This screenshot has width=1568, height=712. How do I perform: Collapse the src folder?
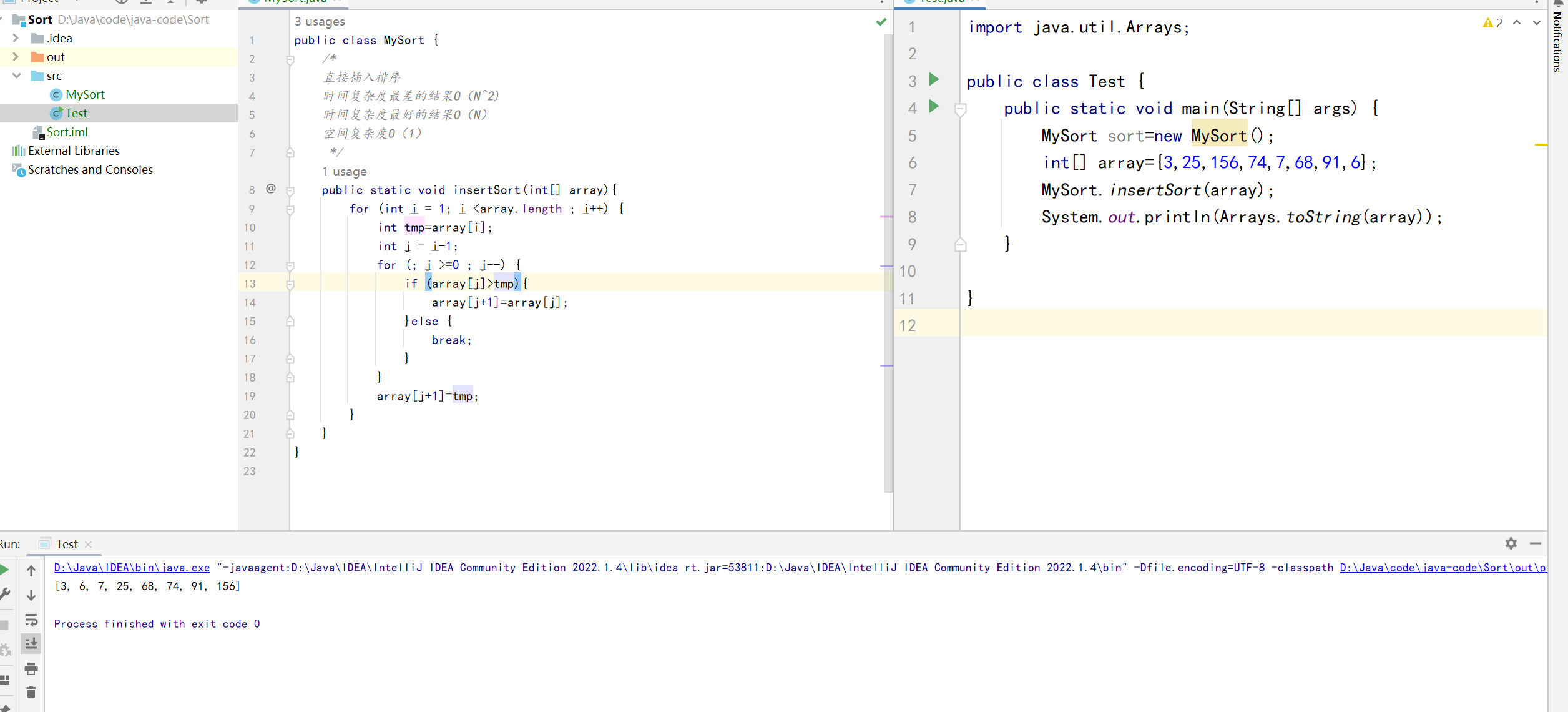click(16, 76)
